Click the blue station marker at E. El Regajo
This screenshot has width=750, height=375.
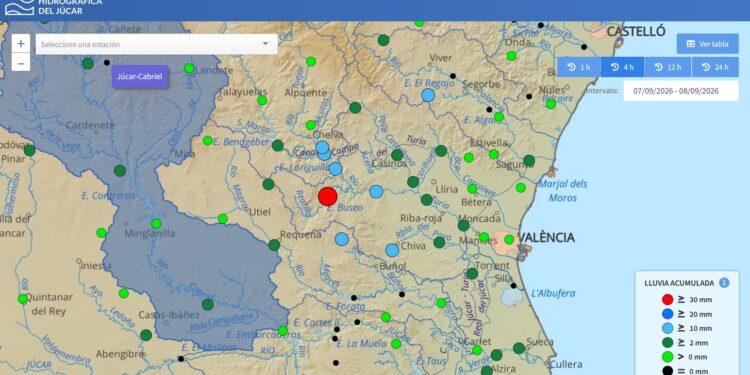428,95
